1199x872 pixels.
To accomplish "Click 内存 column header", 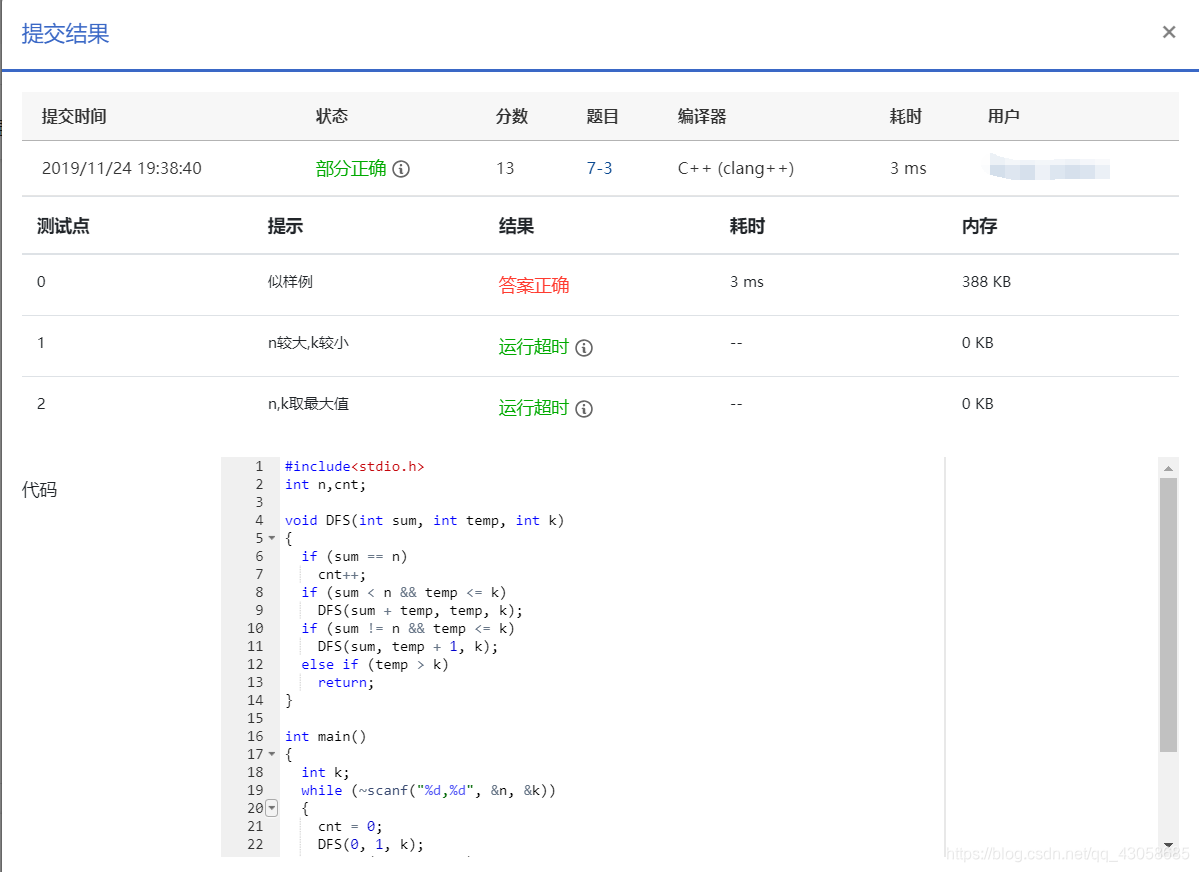I will 979,226.
